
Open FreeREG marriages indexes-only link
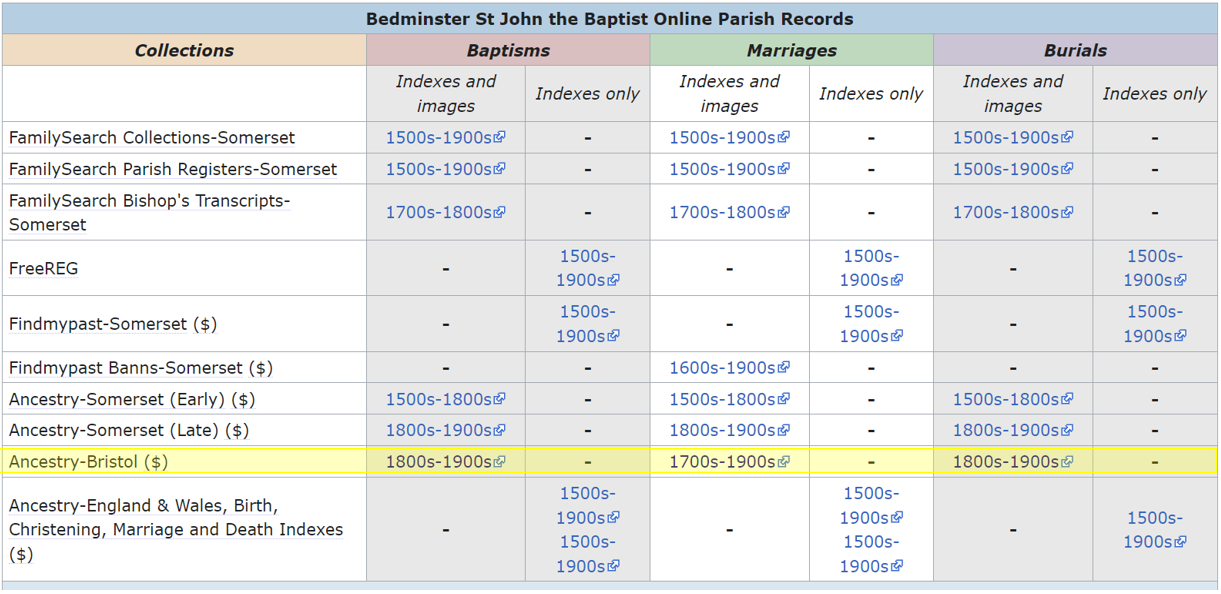(x=871, y=268)
